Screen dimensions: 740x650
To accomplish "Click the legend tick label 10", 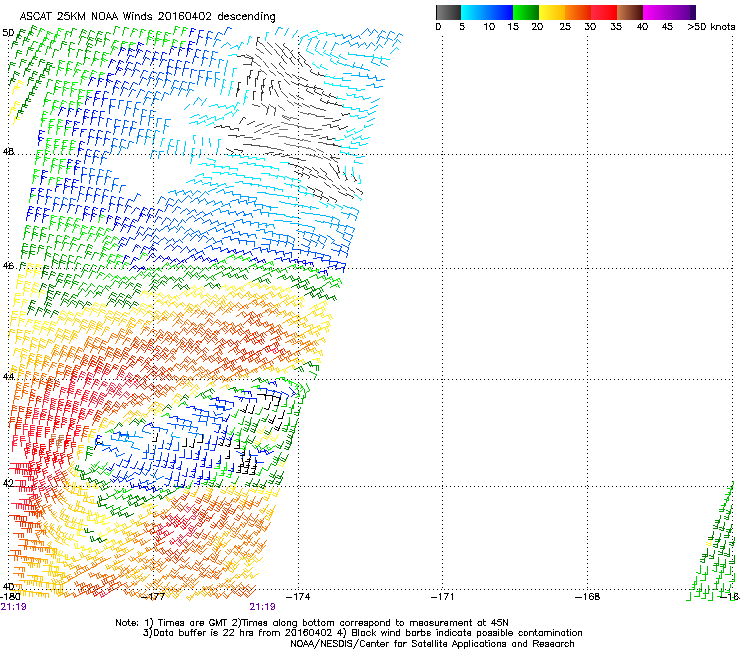I will (x=489, y=27).
